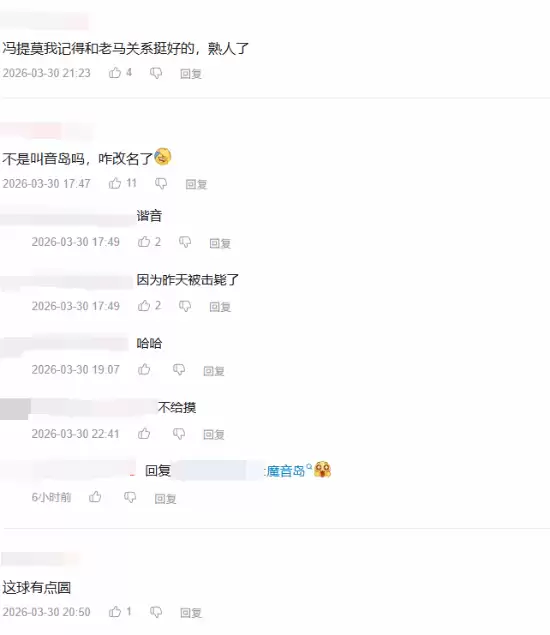This screenshot has width=550, height=635.
Task: Thumbs-down the 哈哈 reply
Action: pos(179,370)
